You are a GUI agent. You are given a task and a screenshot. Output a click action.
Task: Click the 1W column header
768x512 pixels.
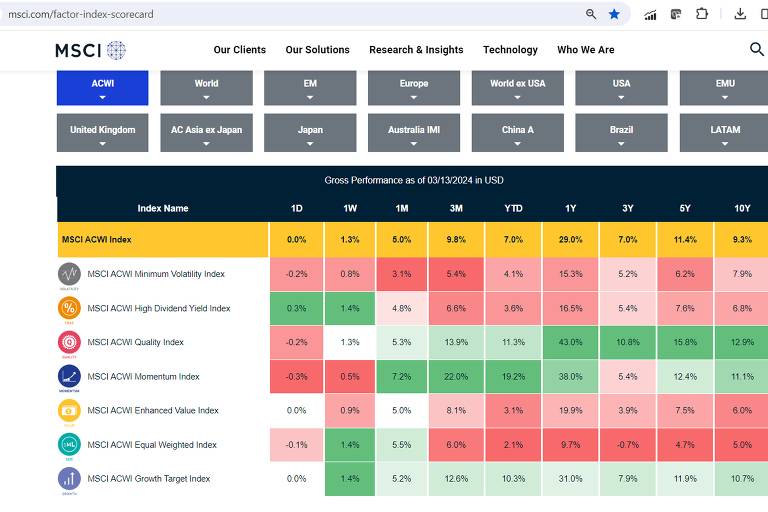[x=350, y=208]
